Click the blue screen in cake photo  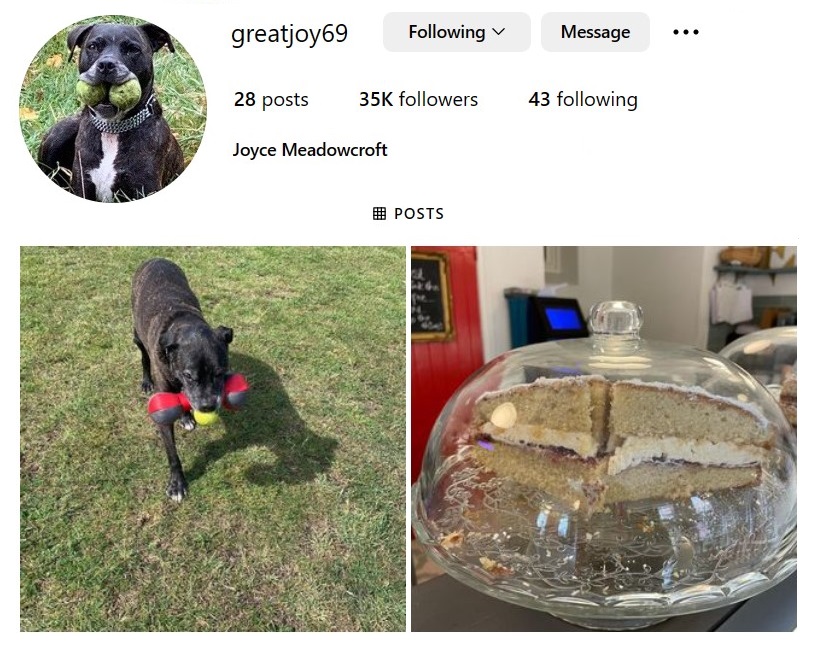coord(563,319)
